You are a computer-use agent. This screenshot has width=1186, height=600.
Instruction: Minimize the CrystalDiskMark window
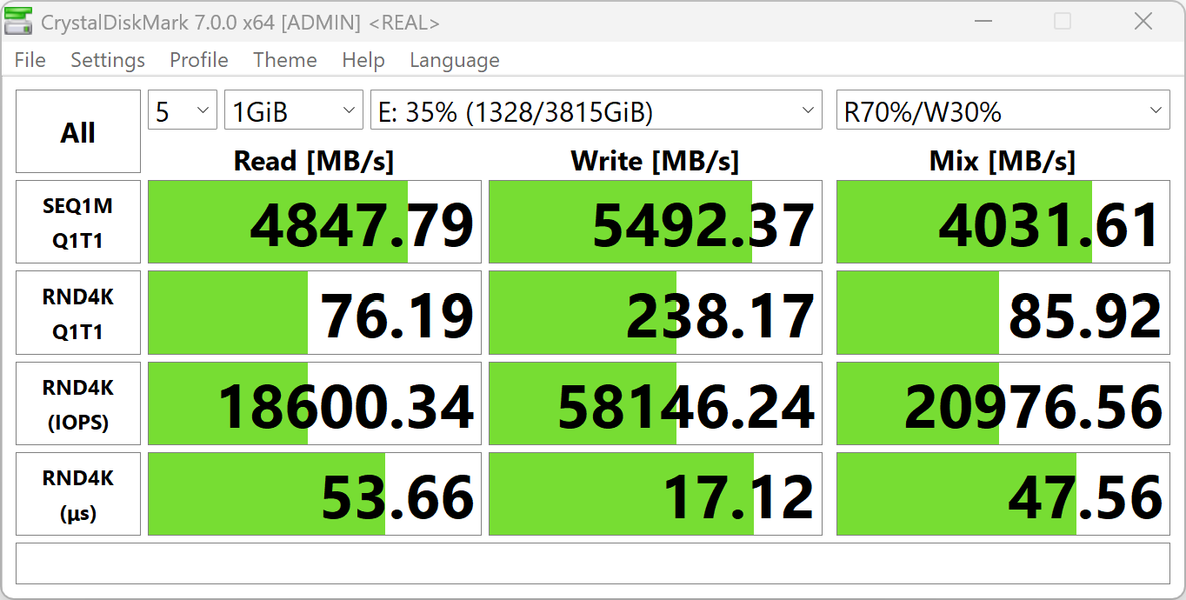pos(983,21)
